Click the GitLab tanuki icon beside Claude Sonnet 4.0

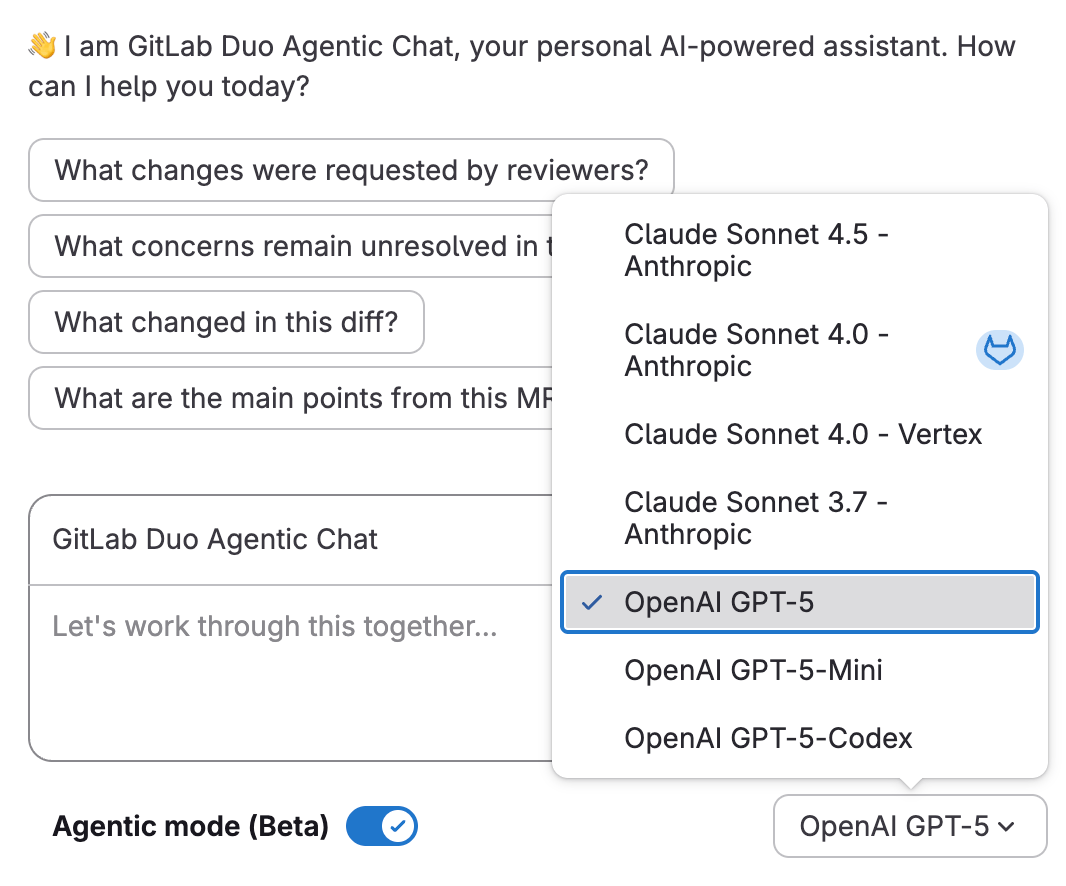tap(999, 350)
